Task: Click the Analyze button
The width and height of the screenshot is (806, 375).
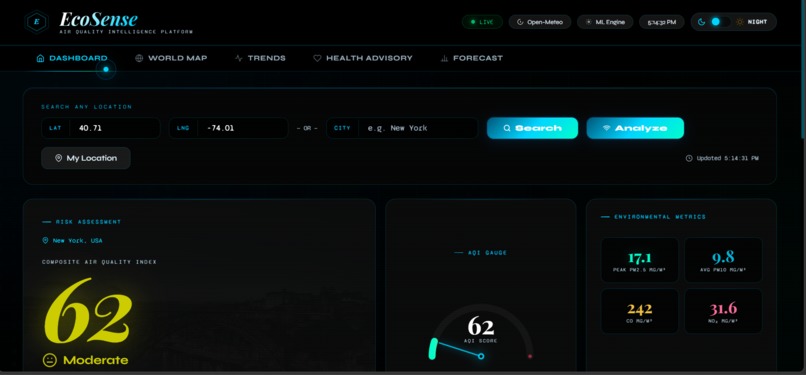Action: (635, 128)
